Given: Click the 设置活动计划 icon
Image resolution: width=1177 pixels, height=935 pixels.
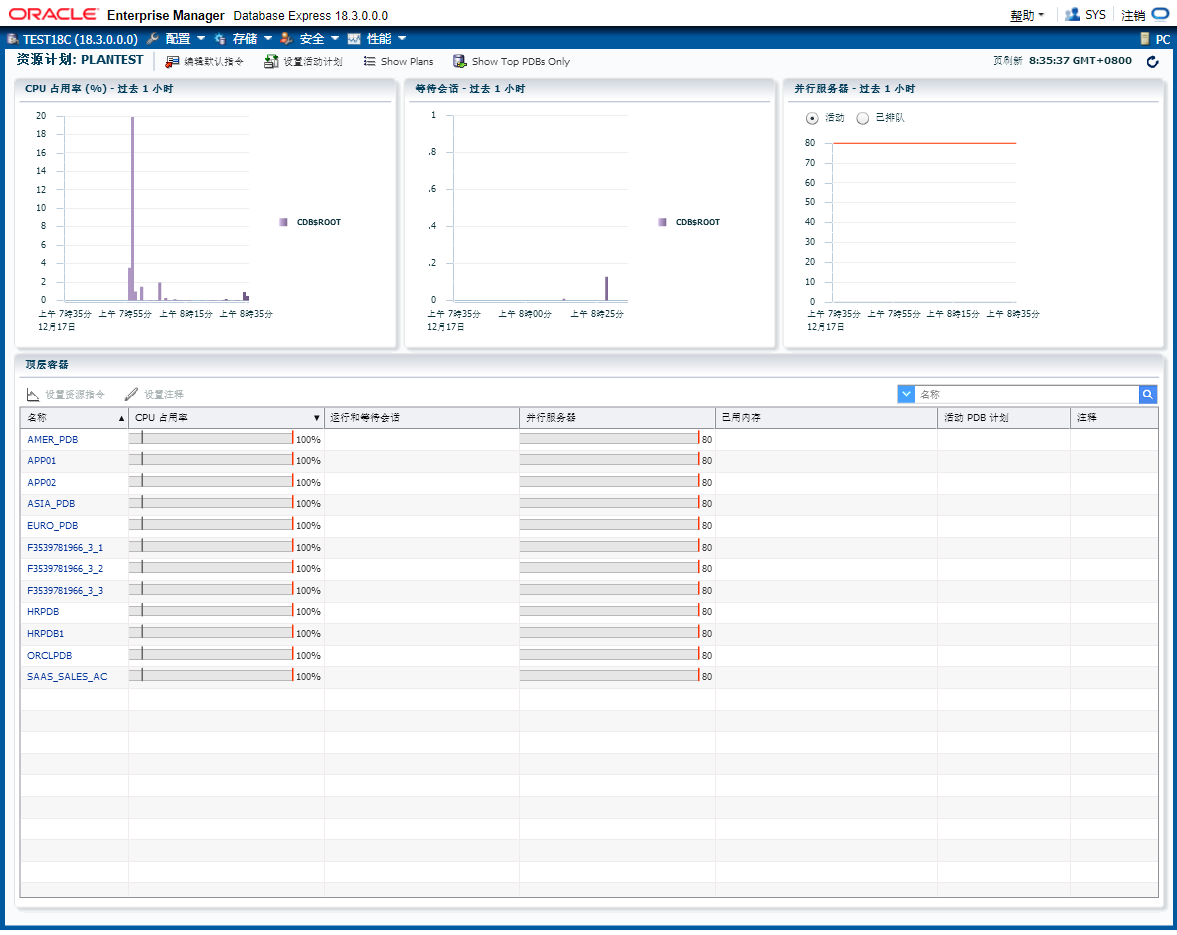Looking at the screenshot, I should 271,62.
